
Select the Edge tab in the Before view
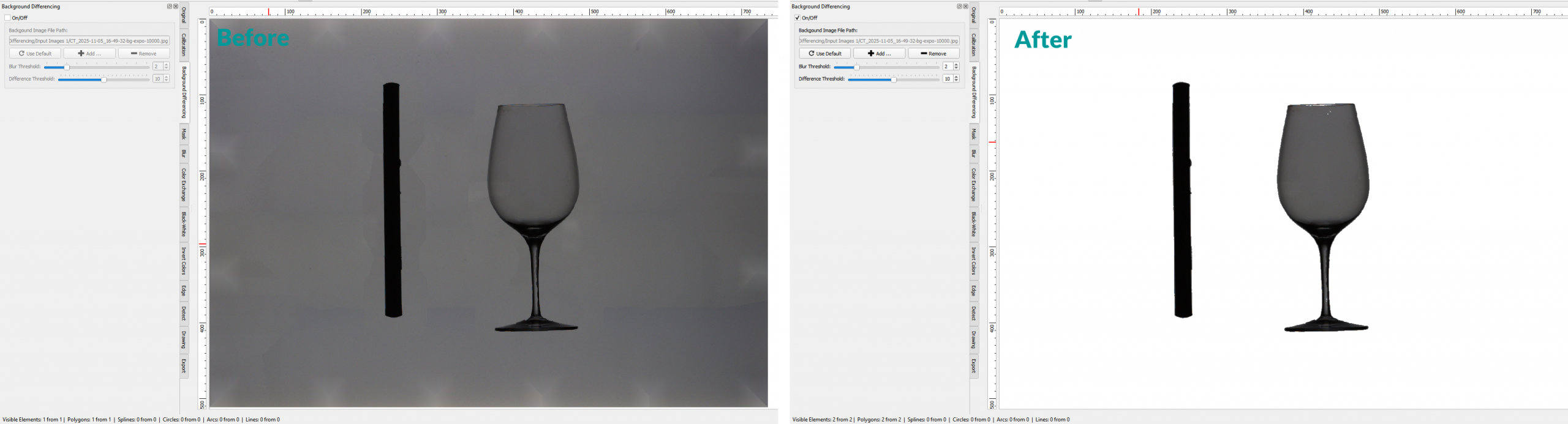pyautogui.click(x=184, y=291)
